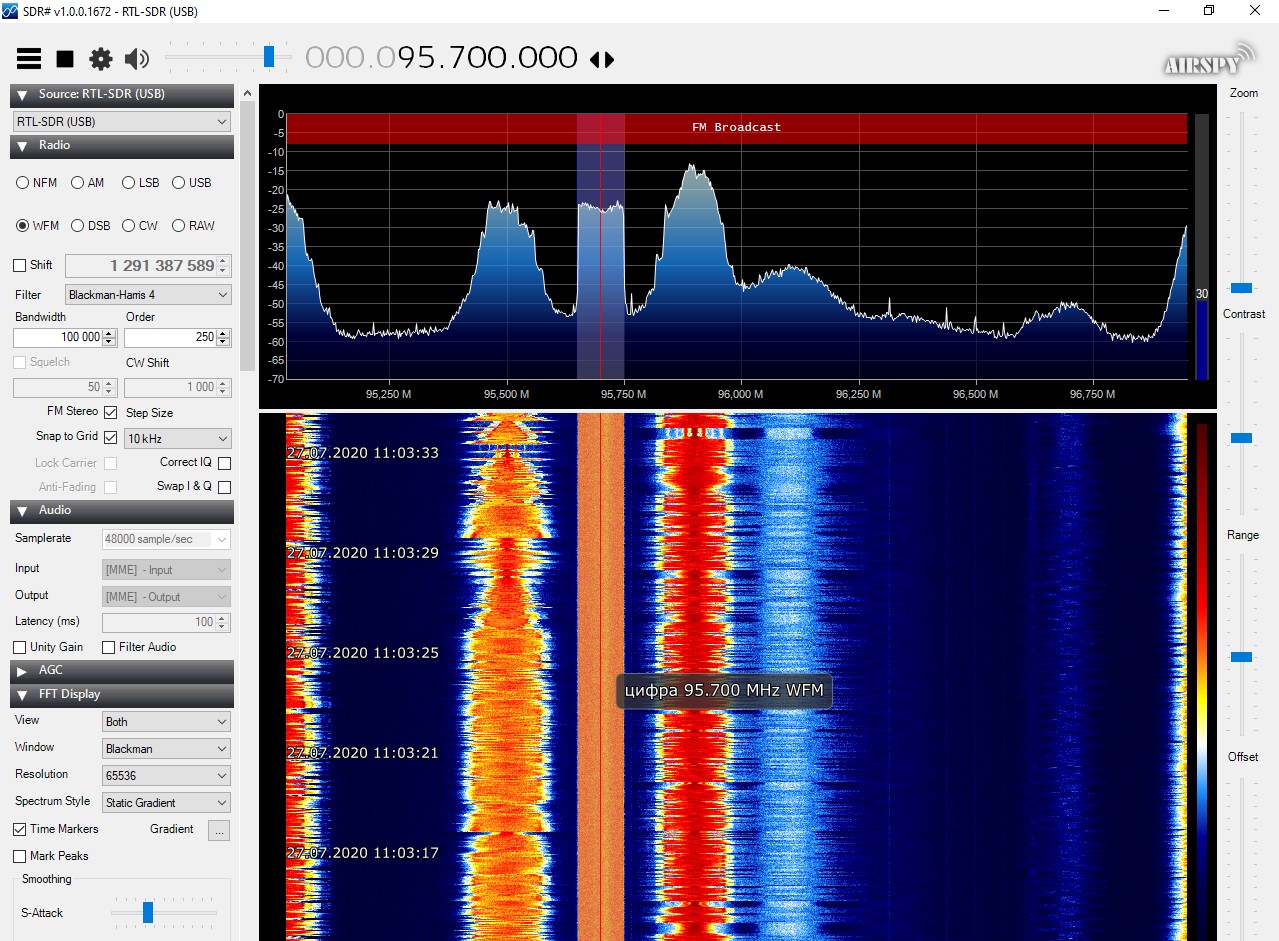Open the hamburger main menu

tap(28, 59)
